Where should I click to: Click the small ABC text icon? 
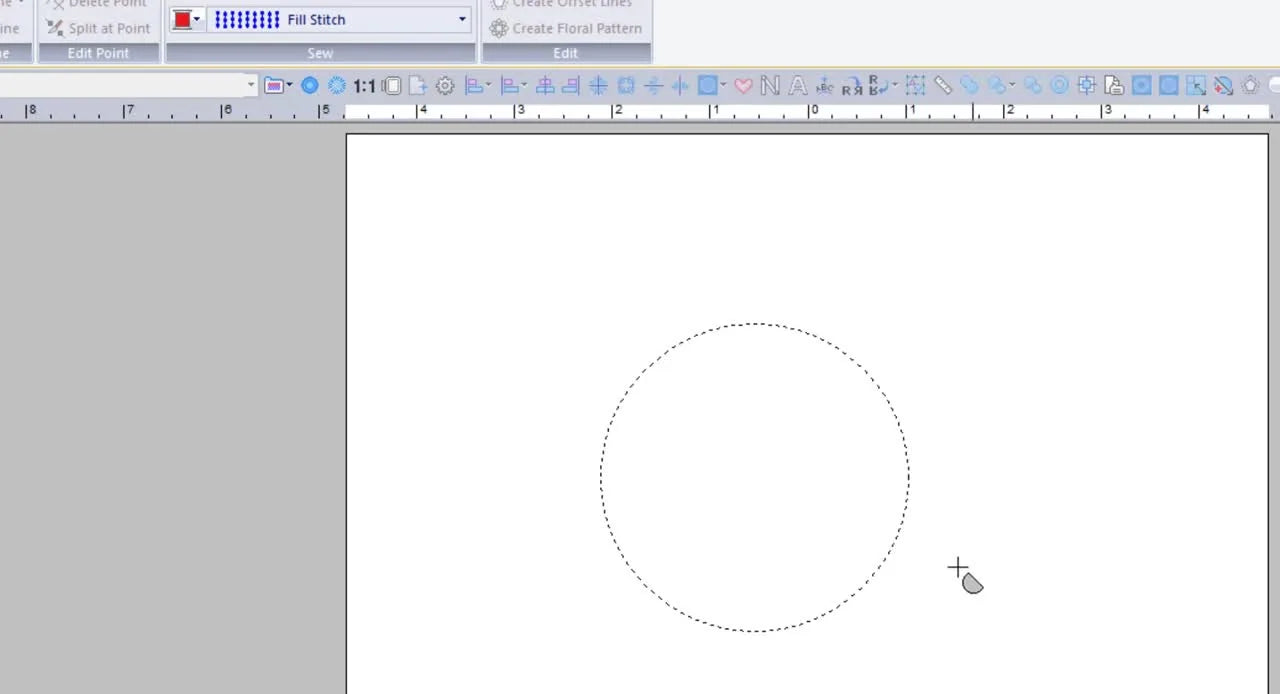825,86
